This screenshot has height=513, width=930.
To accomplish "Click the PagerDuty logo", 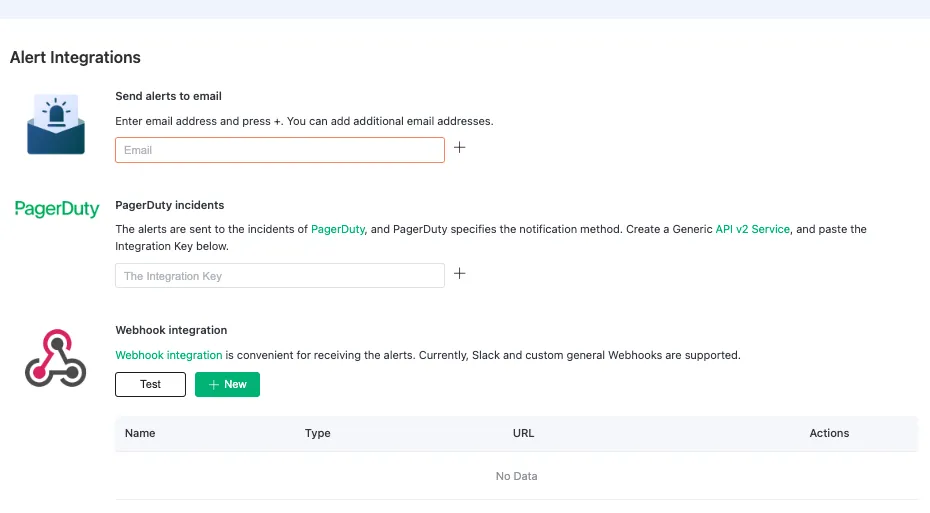I will [57, 209].
